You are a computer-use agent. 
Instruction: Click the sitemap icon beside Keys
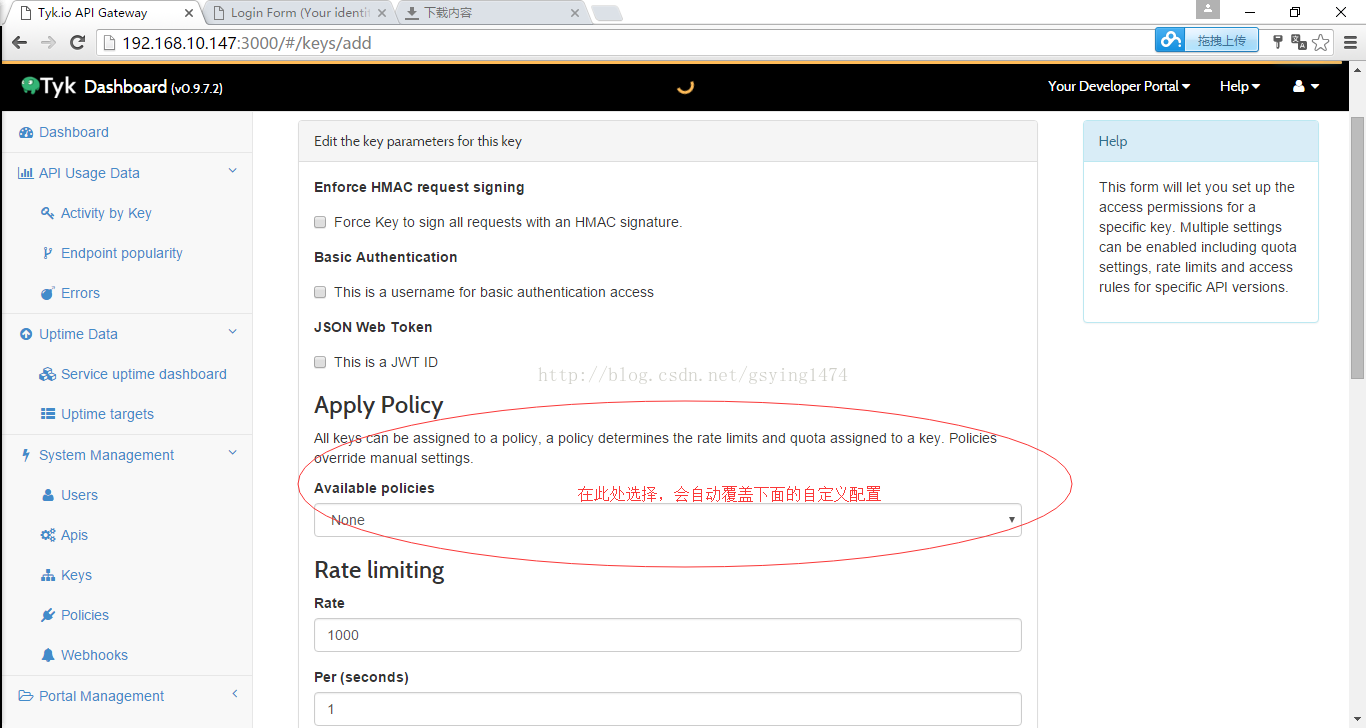pos(47,575)
